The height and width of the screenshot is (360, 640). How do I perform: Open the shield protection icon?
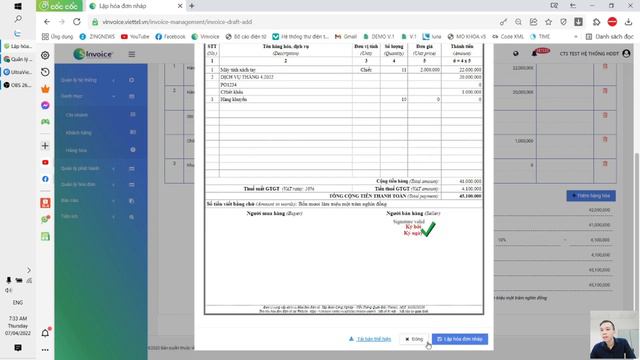(x=563, y=22)
